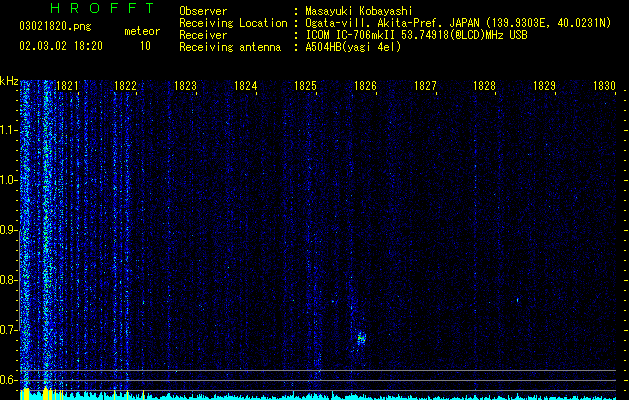Click the 1826 time marker

point(365,85)
